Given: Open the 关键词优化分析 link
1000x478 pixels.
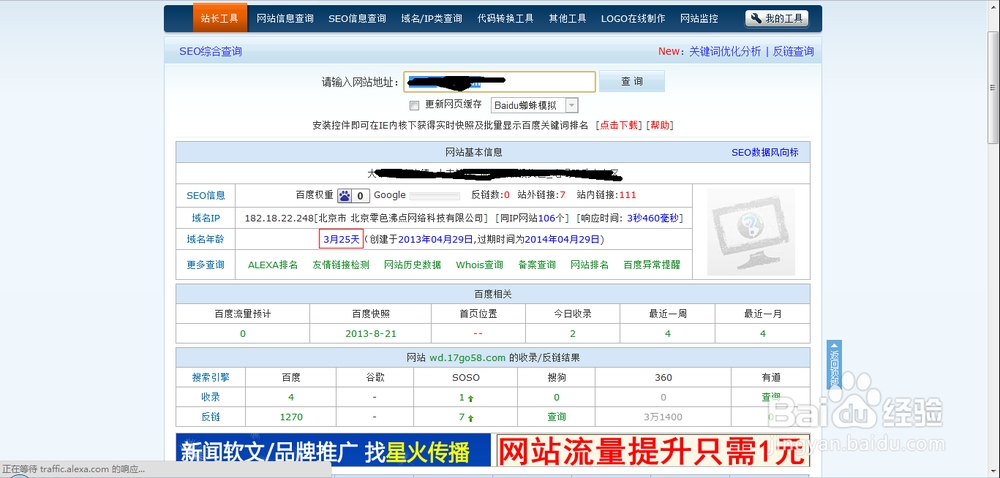Looking at the screenshot, I should [x=724, y=52].
